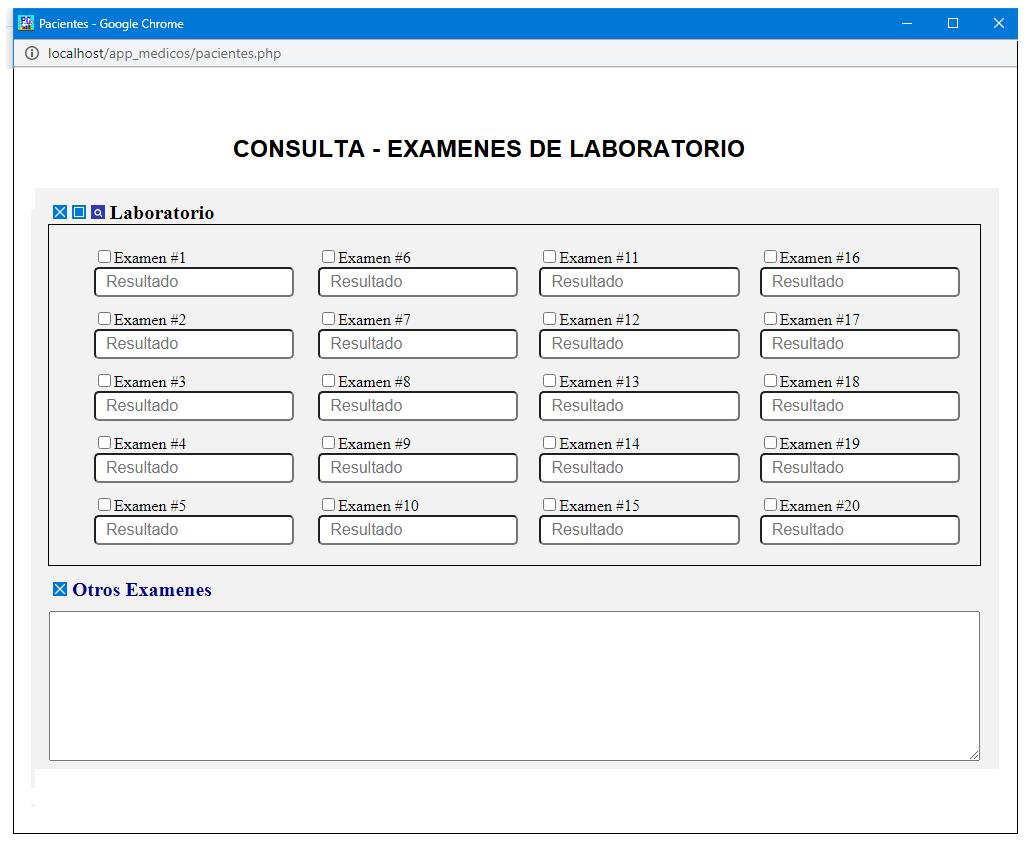The width and height of the screenshot is (1026, 860).
Task: Check the Examen #10 checkbox
Action: [x=328, y=505]
